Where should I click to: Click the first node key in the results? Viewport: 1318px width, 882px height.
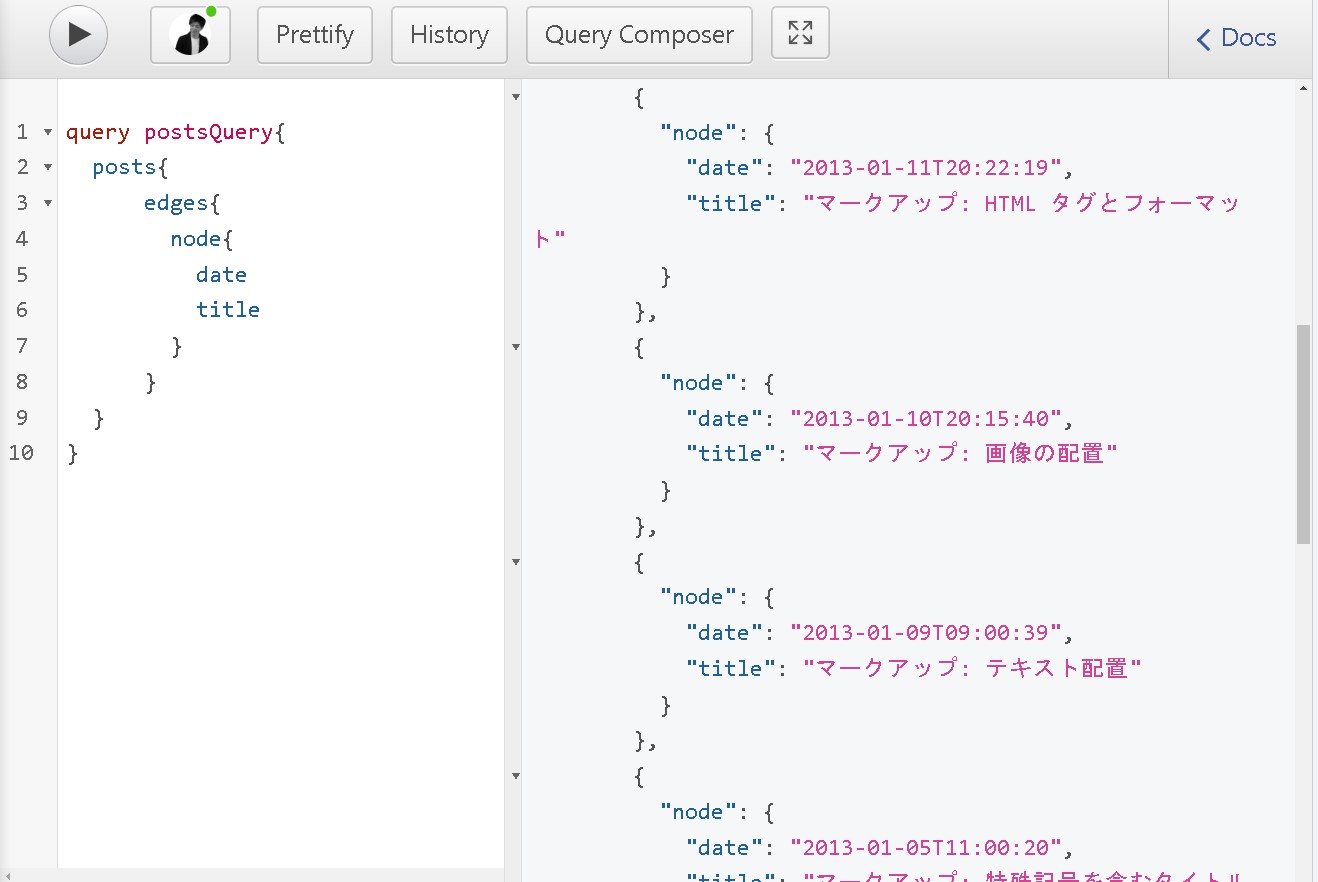(x=697, y=132)
